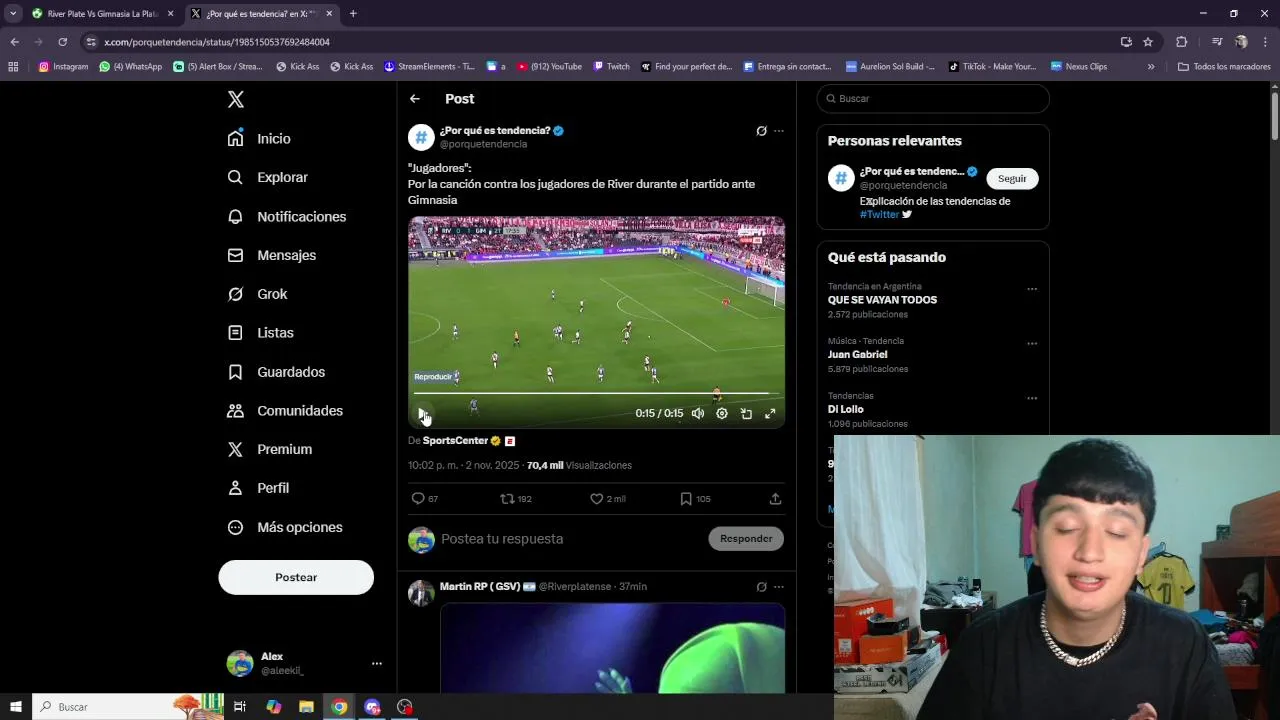The height and width of the screenshot is (720, 1280).
Task: Enter fullscreen on the video
Action: point(770,413)
